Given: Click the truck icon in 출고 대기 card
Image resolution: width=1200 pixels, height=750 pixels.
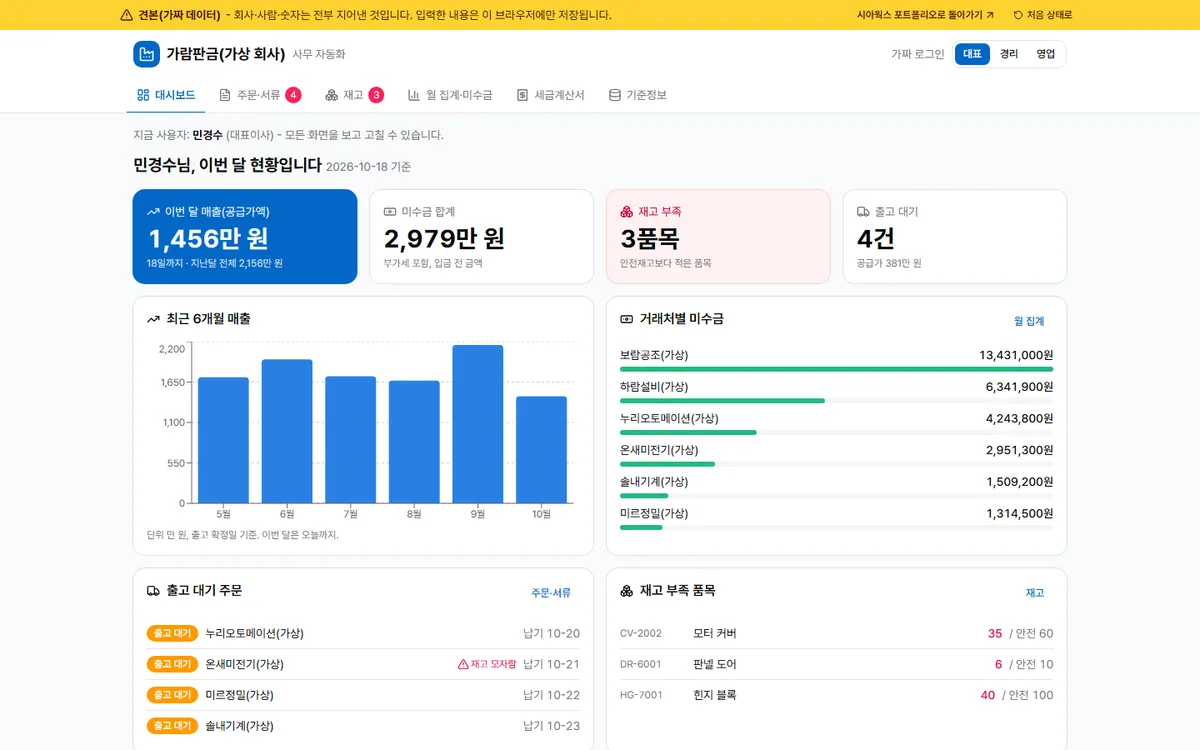Looking at the screenshot, I should coord(863,212).
